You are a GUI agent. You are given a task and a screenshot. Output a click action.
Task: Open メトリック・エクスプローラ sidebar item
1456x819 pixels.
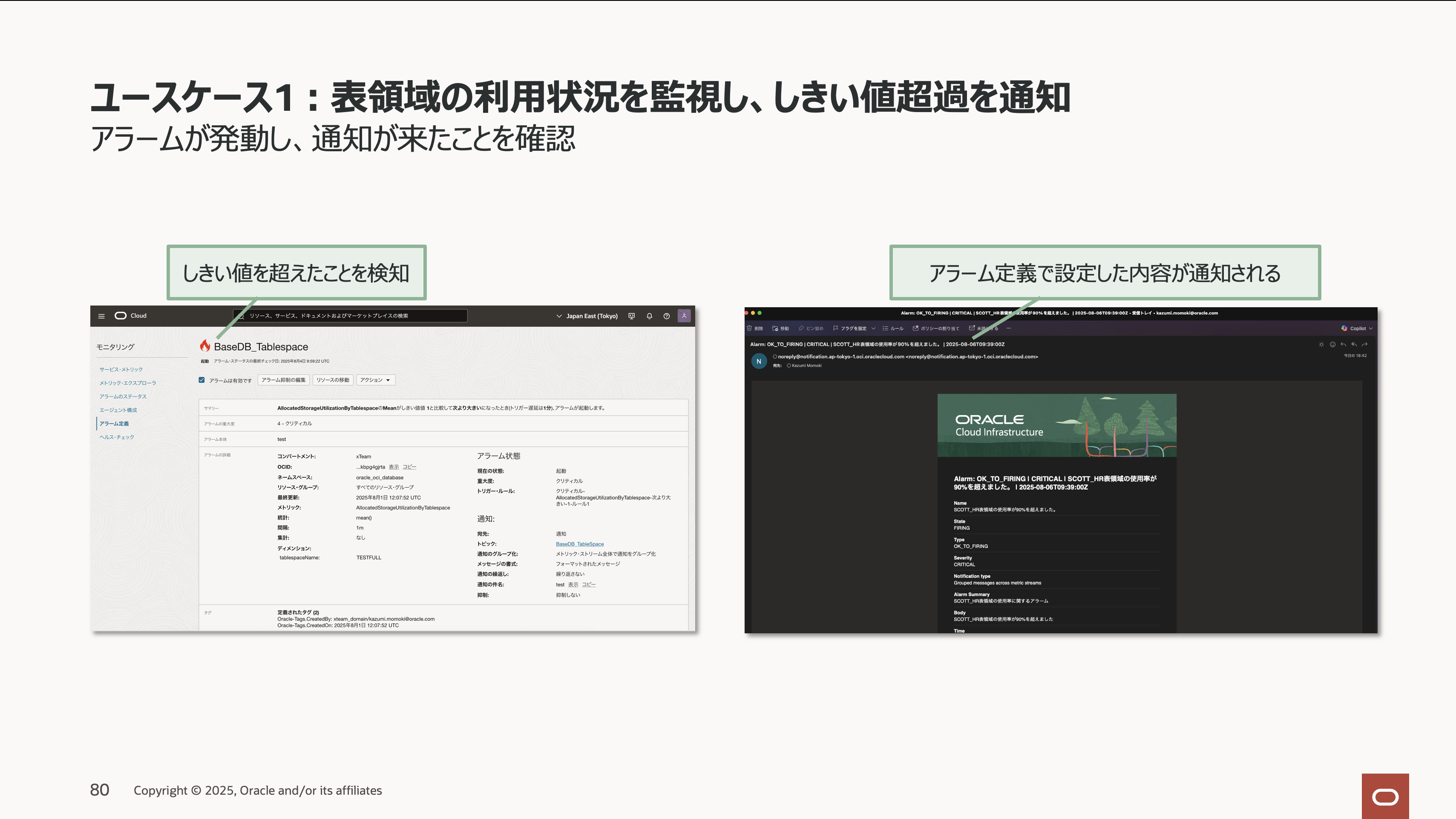click(128, 383)
